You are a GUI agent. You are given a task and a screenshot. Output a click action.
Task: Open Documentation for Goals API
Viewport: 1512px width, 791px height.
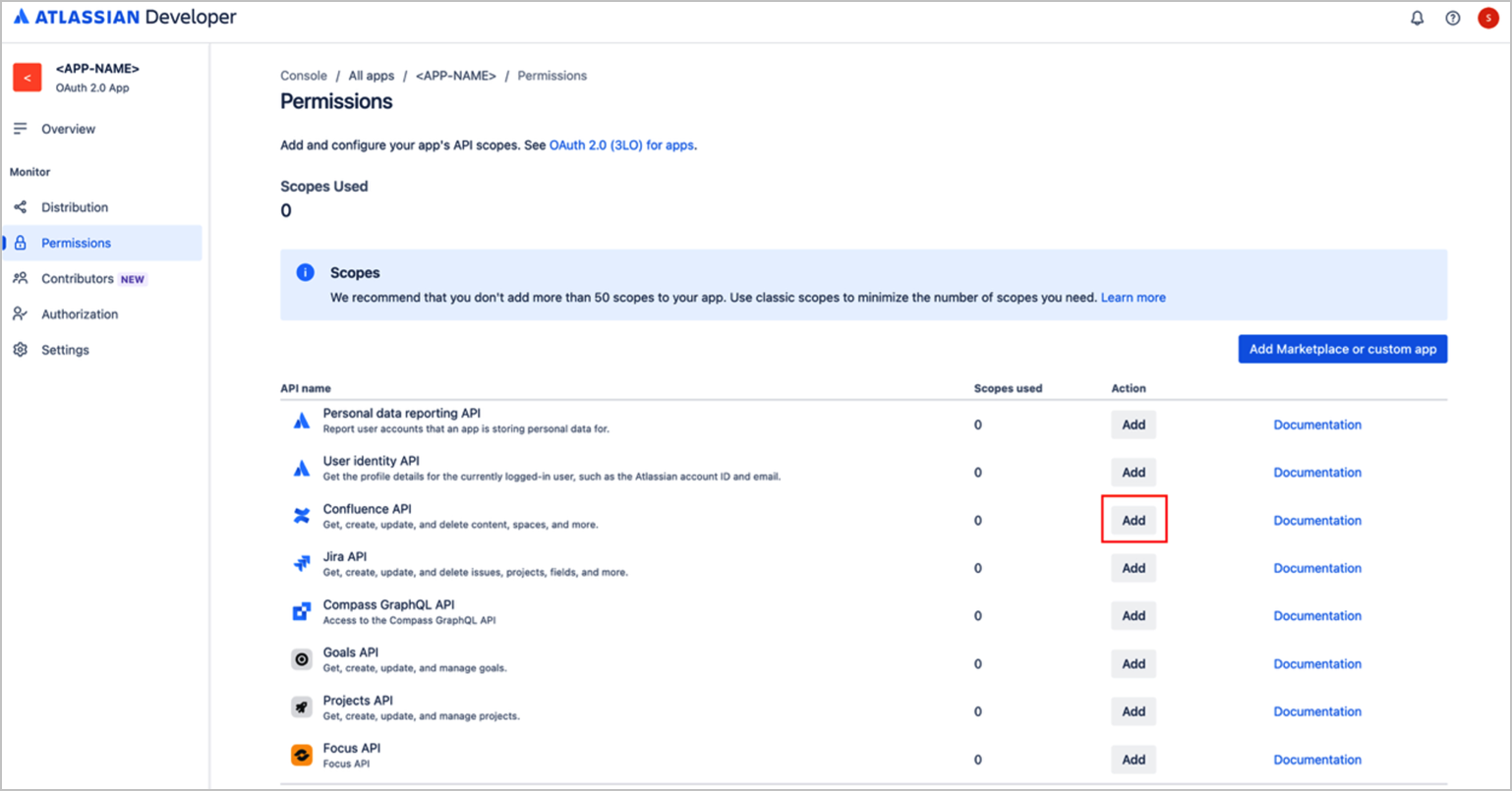[1317, 664]
